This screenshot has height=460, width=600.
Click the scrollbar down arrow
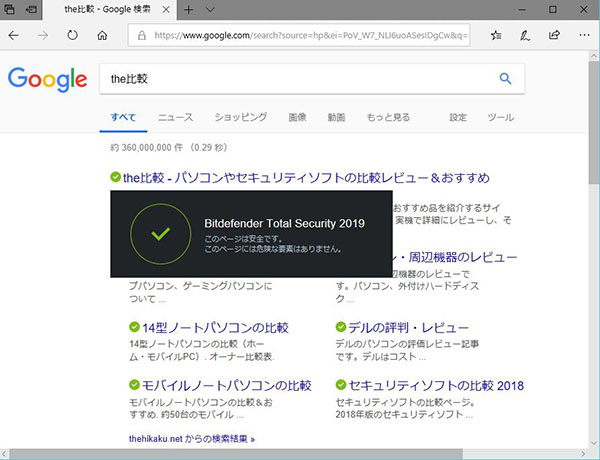click(x=594, y=443)
